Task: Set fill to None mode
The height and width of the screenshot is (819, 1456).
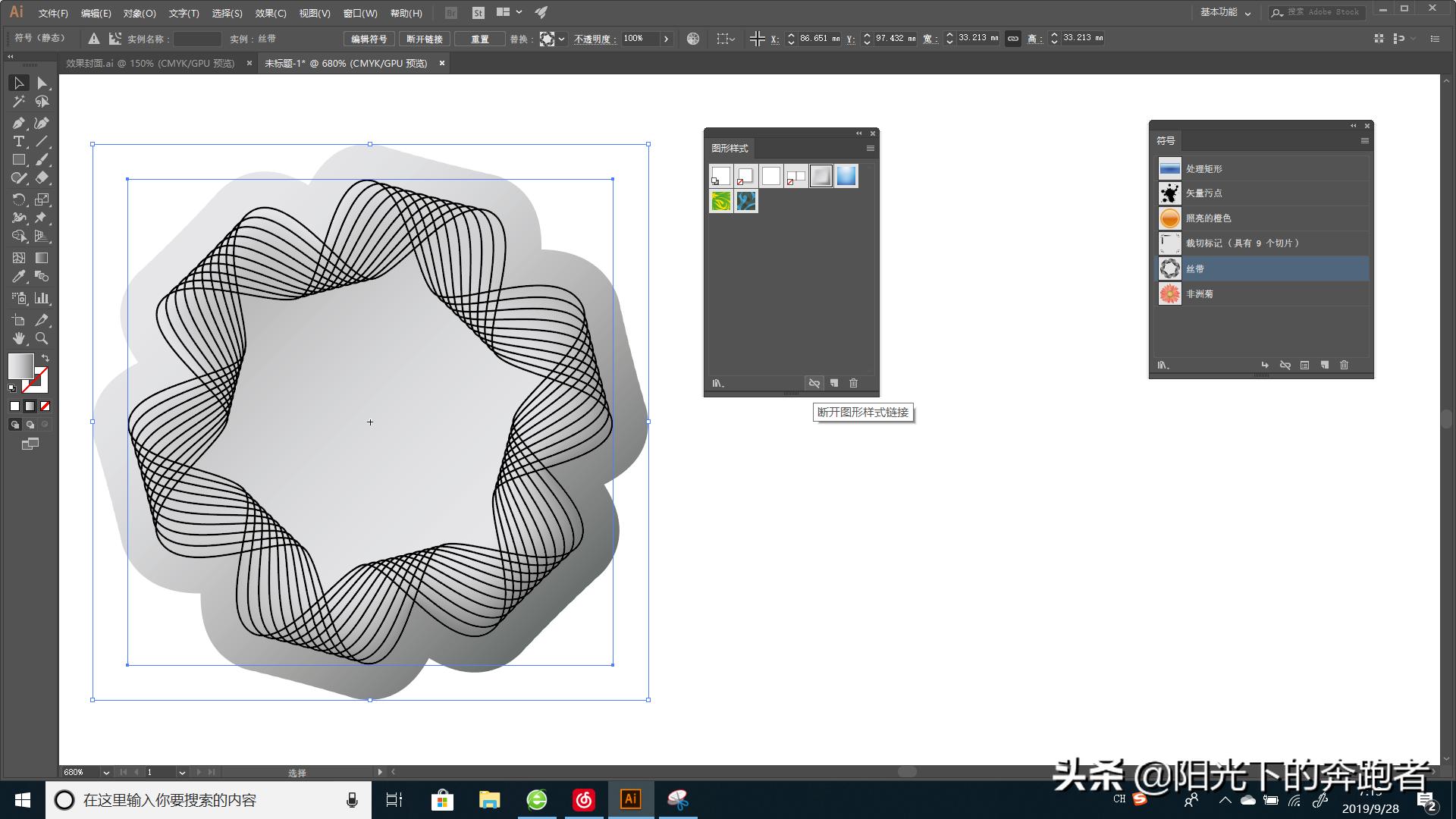Action: [x=45, y=406]
